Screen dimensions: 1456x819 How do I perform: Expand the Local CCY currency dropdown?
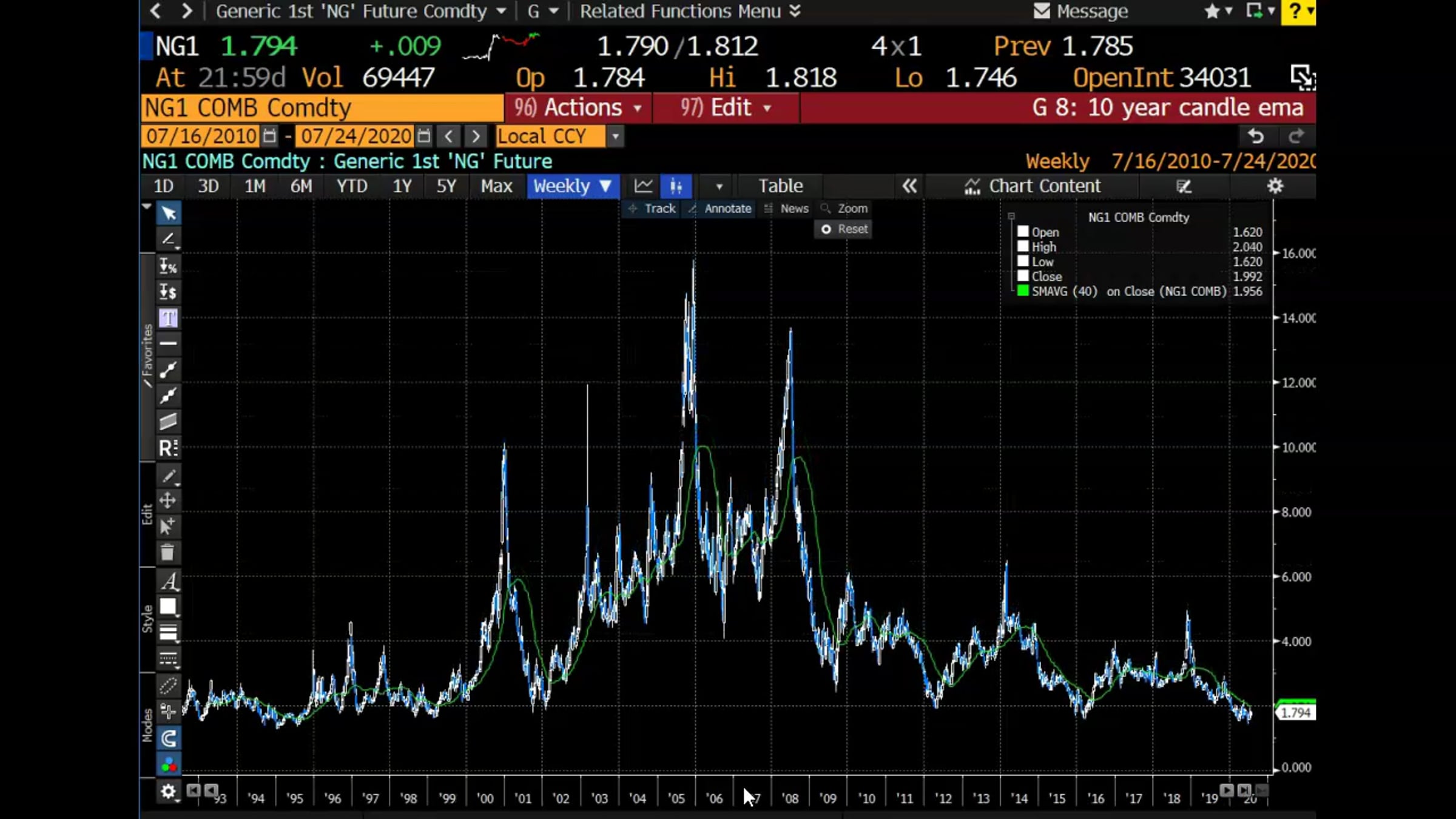(x=615, y=136)
